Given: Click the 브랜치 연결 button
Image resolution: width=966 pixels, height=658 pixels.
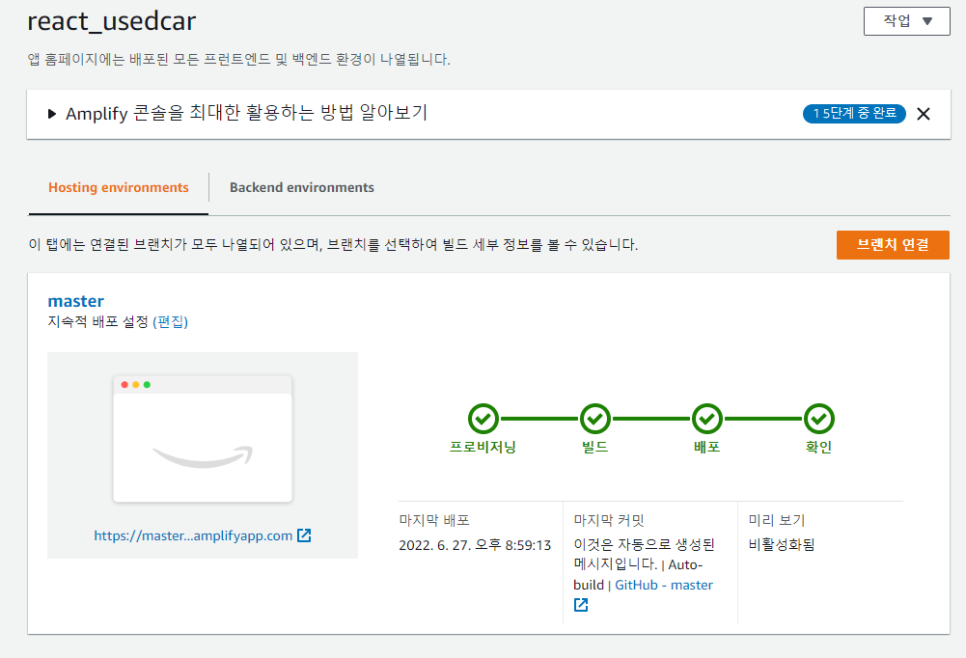Looking at the screenshot, I should coord(893,245).
